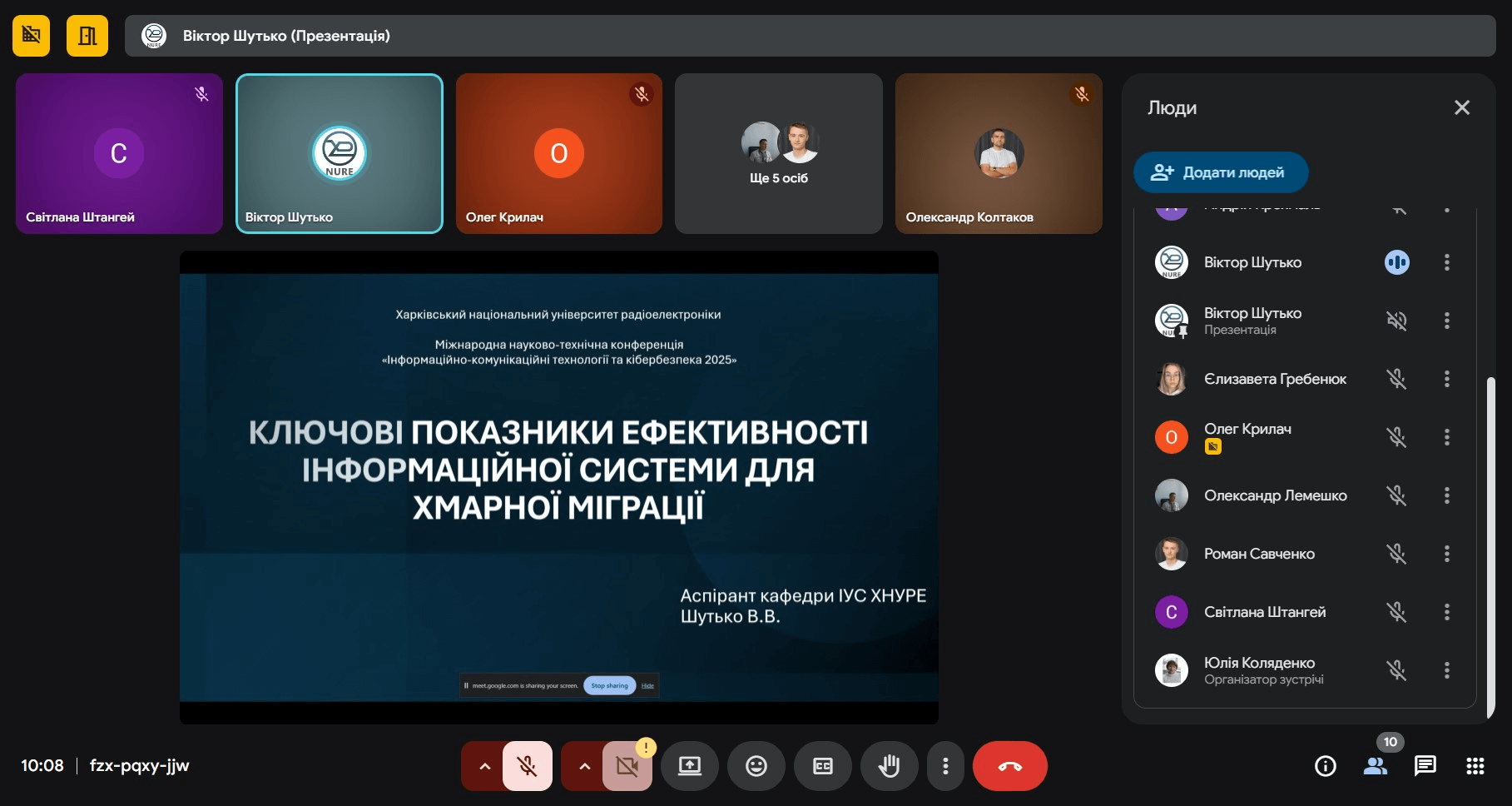The image size is (1512, 806).
Task: Open options menu for Єлизавета Гребенюк
Action: coord(1446,379)
